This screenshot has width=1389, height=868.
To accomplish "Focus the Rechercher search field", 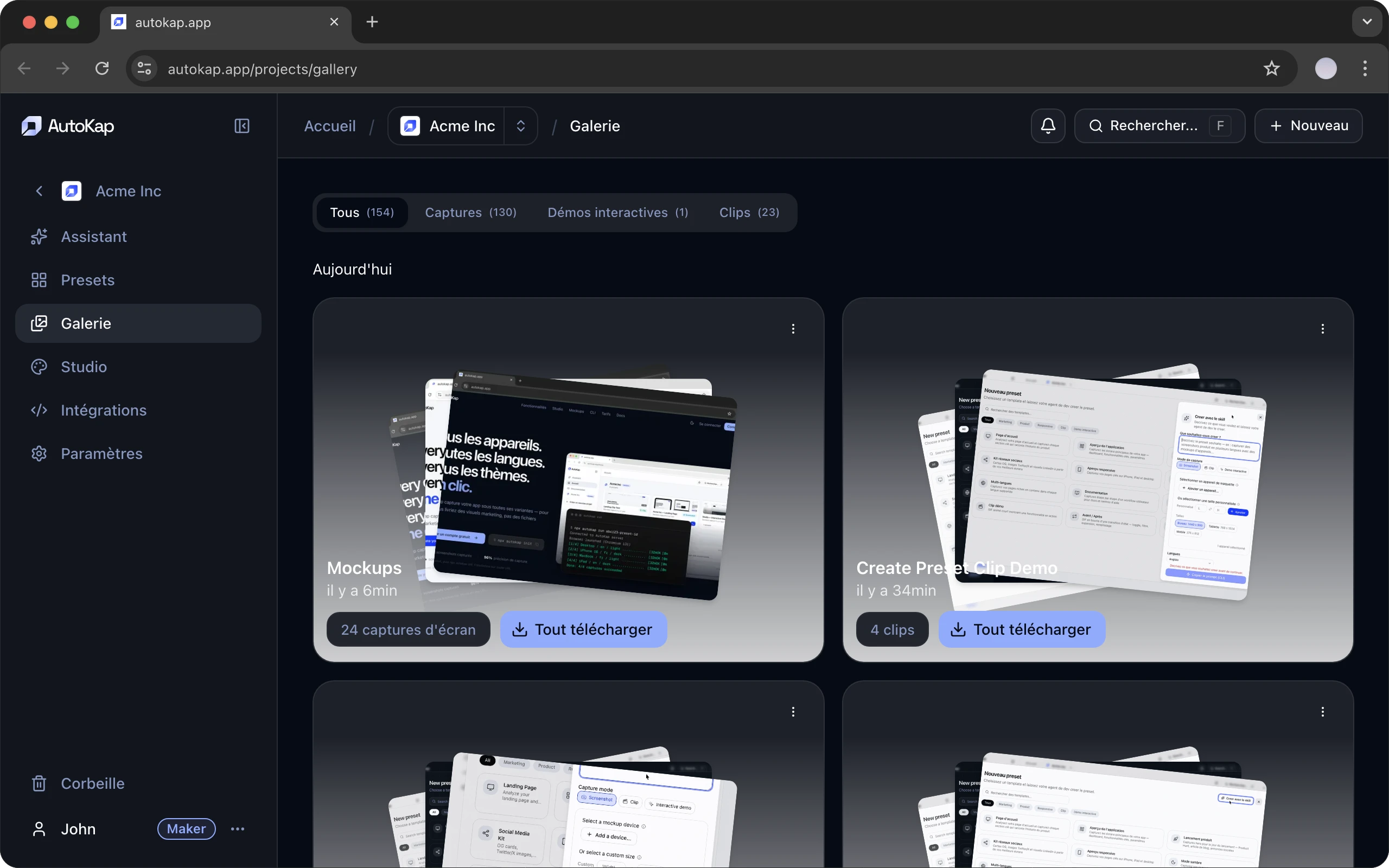I will click(1154, 126).
